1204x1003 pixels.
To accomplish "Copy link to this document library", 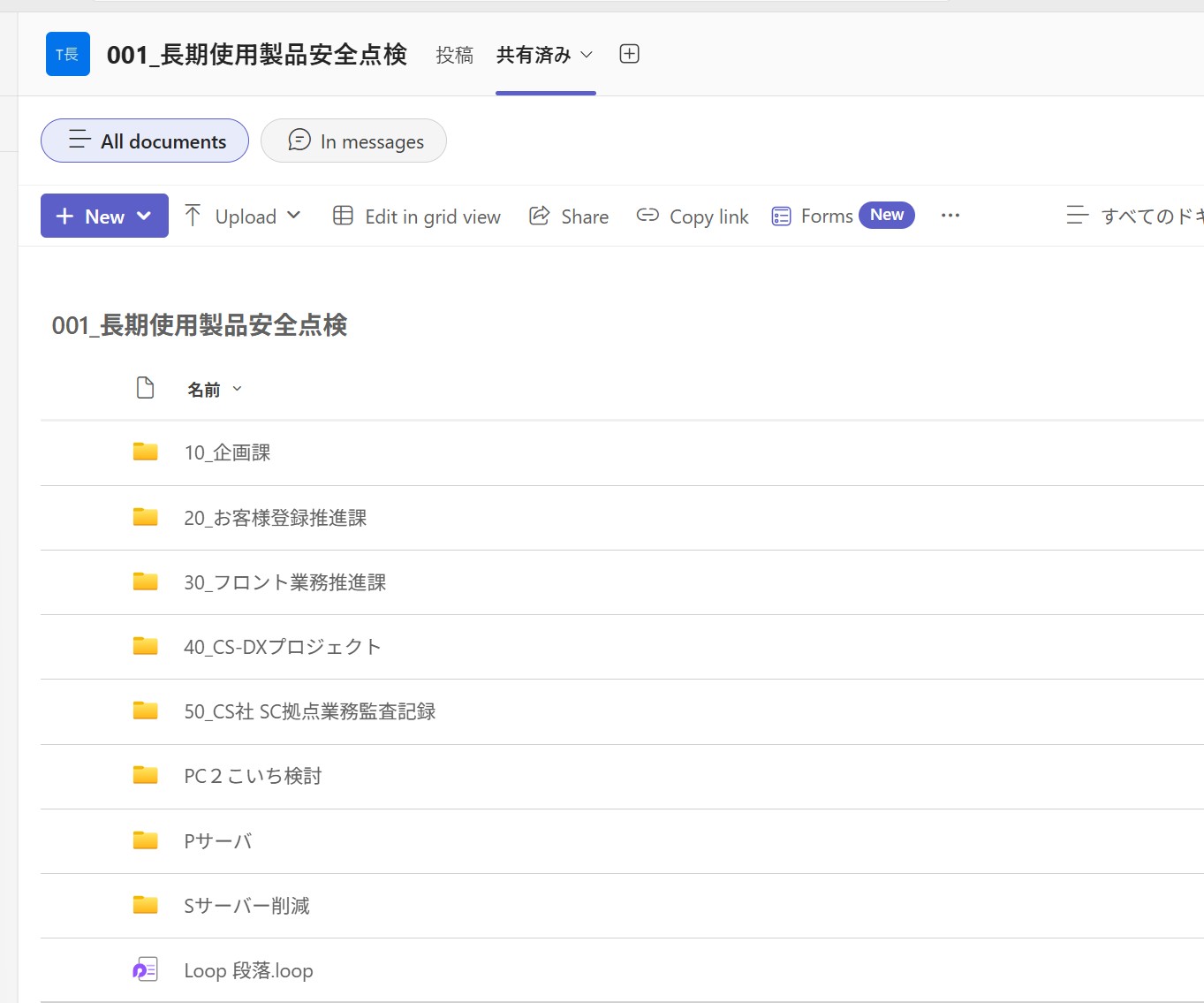I will point(693,217).
